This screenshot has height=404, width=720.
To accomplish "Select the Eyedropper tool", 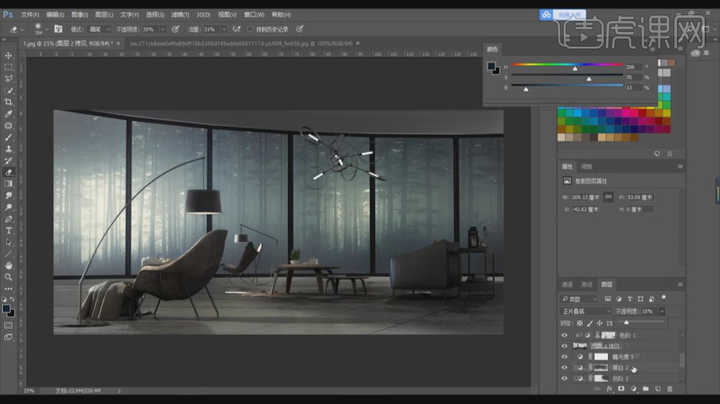I will click(8, 114).
